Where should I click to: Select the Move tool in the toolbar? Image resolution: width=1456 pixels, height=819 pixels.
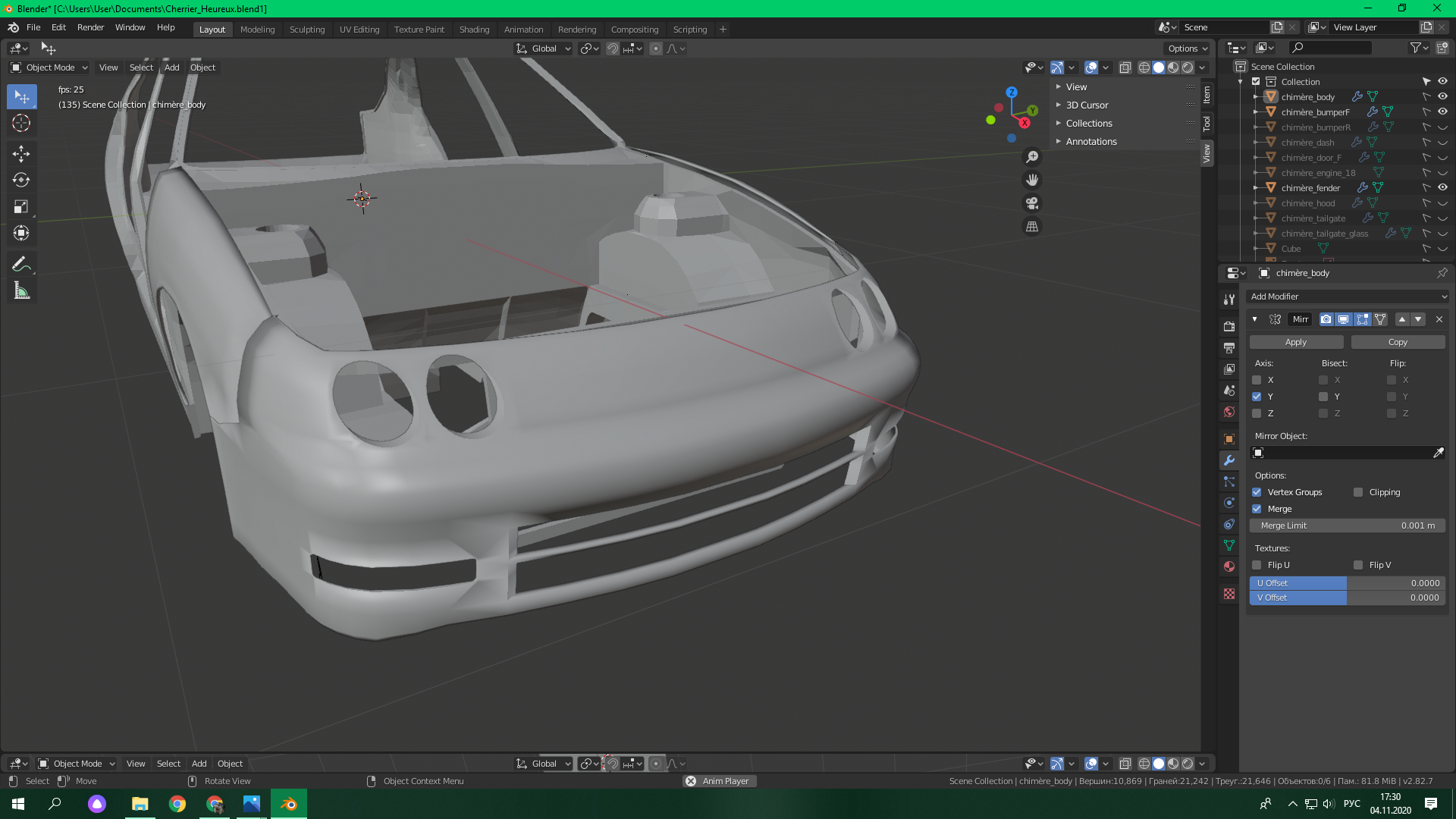pos(21,154)
